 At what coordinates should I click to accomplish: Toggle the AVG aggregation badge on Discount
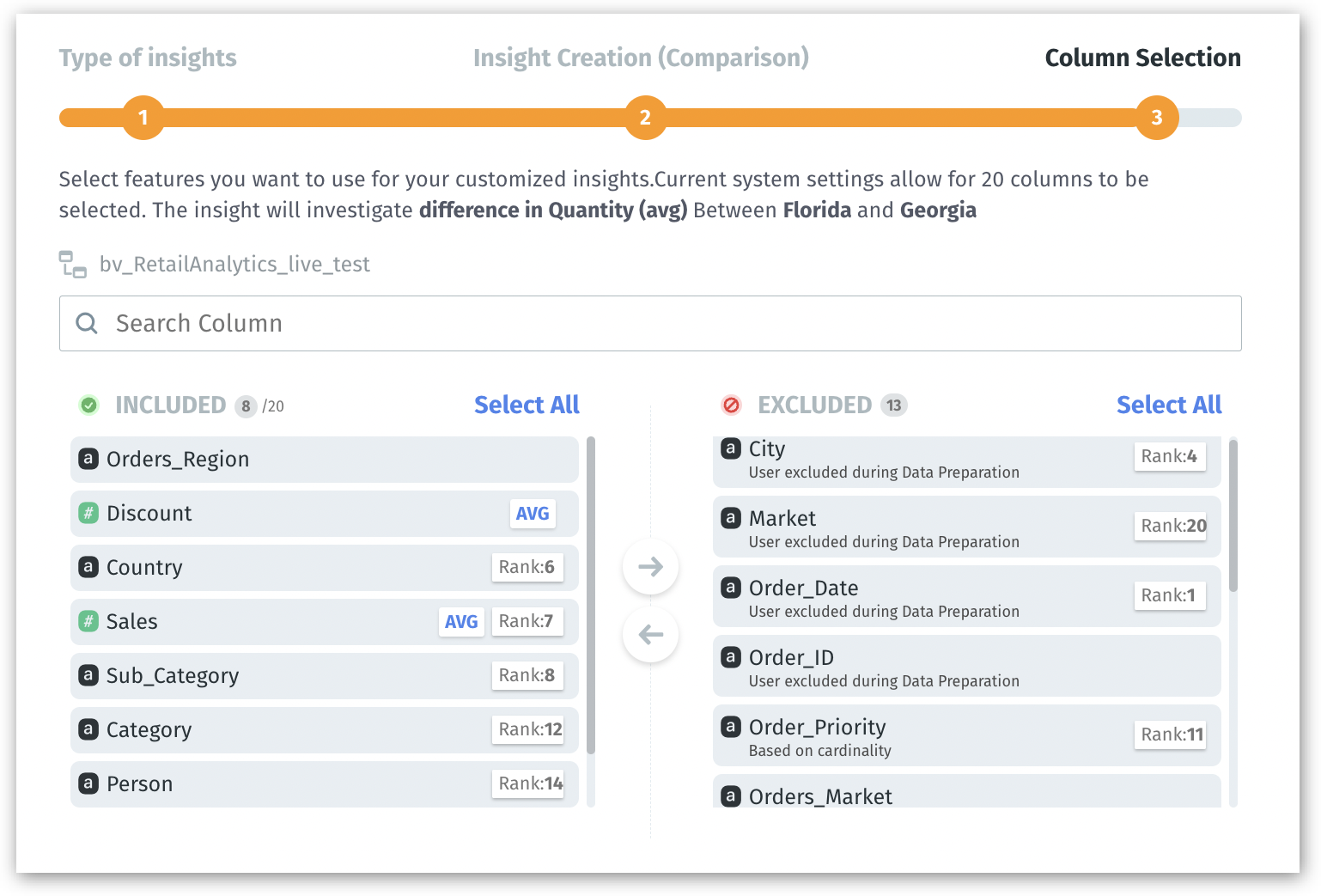click(533, 513)
